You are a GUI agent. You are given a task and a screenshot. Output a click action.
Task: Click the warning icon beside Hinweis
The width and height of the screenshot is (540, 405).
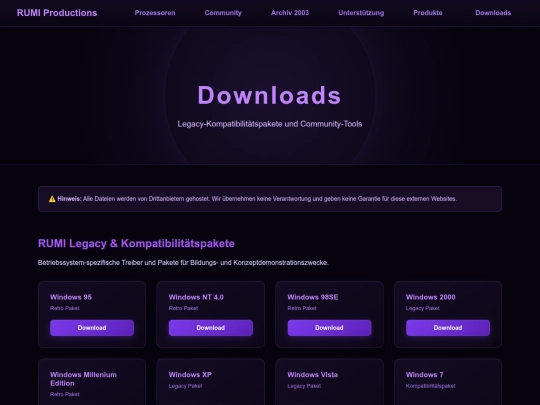(x=52, y=199)
